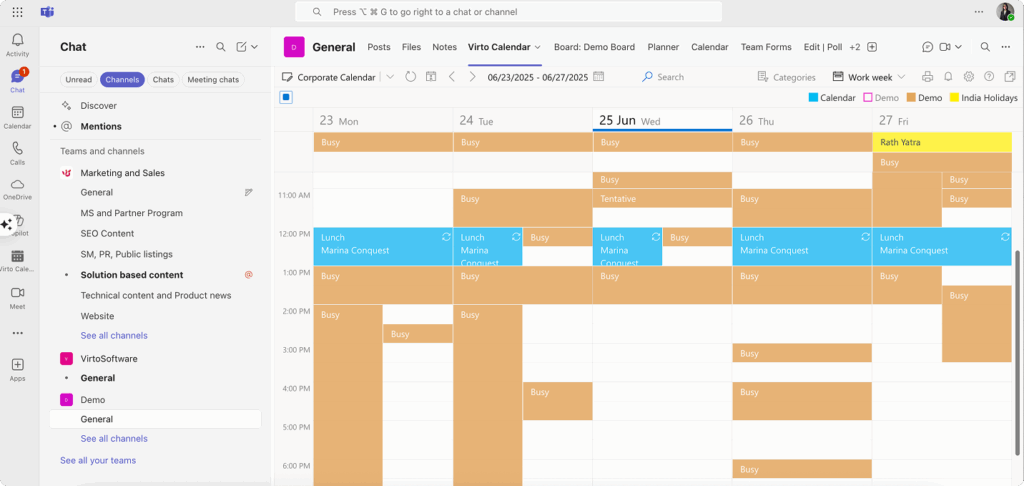Toggle the Calendar source in legend
Viewport: 1024px width, 486px height.
832,98
